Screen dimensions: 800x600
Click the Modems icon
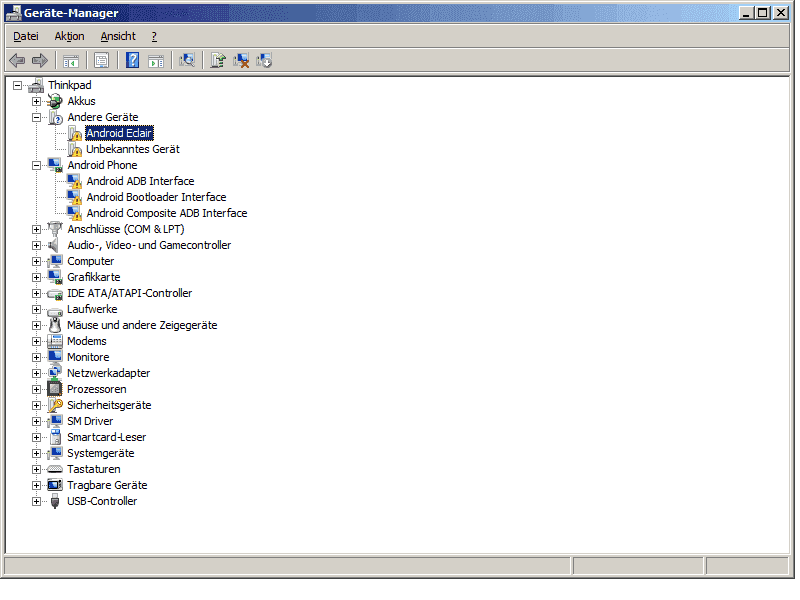[55, 341]
